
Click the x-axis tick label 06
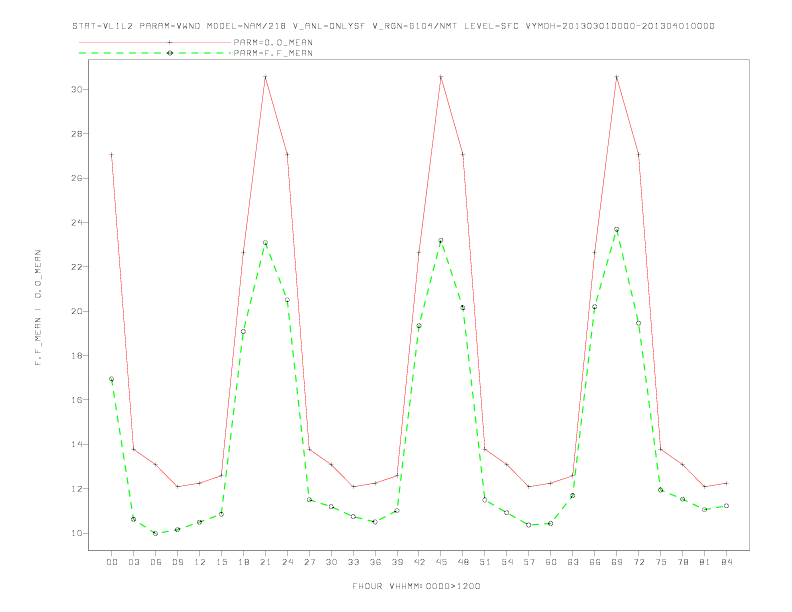156,562
